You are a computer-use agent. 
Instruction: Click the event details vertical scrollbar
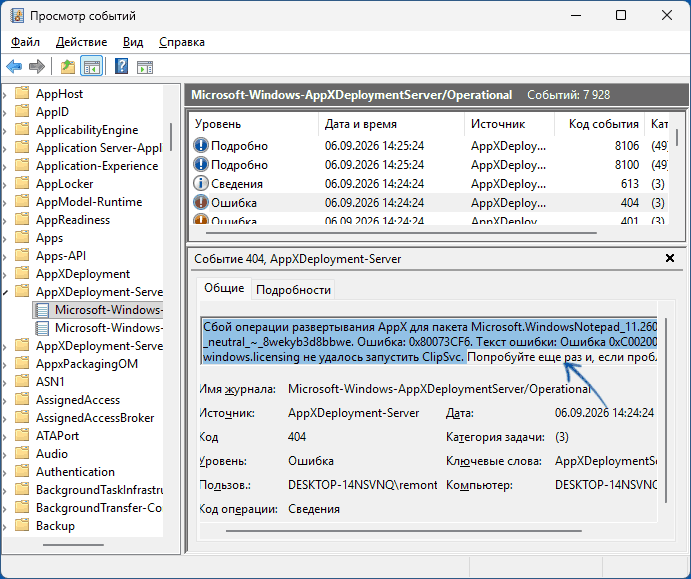[665, 411]
